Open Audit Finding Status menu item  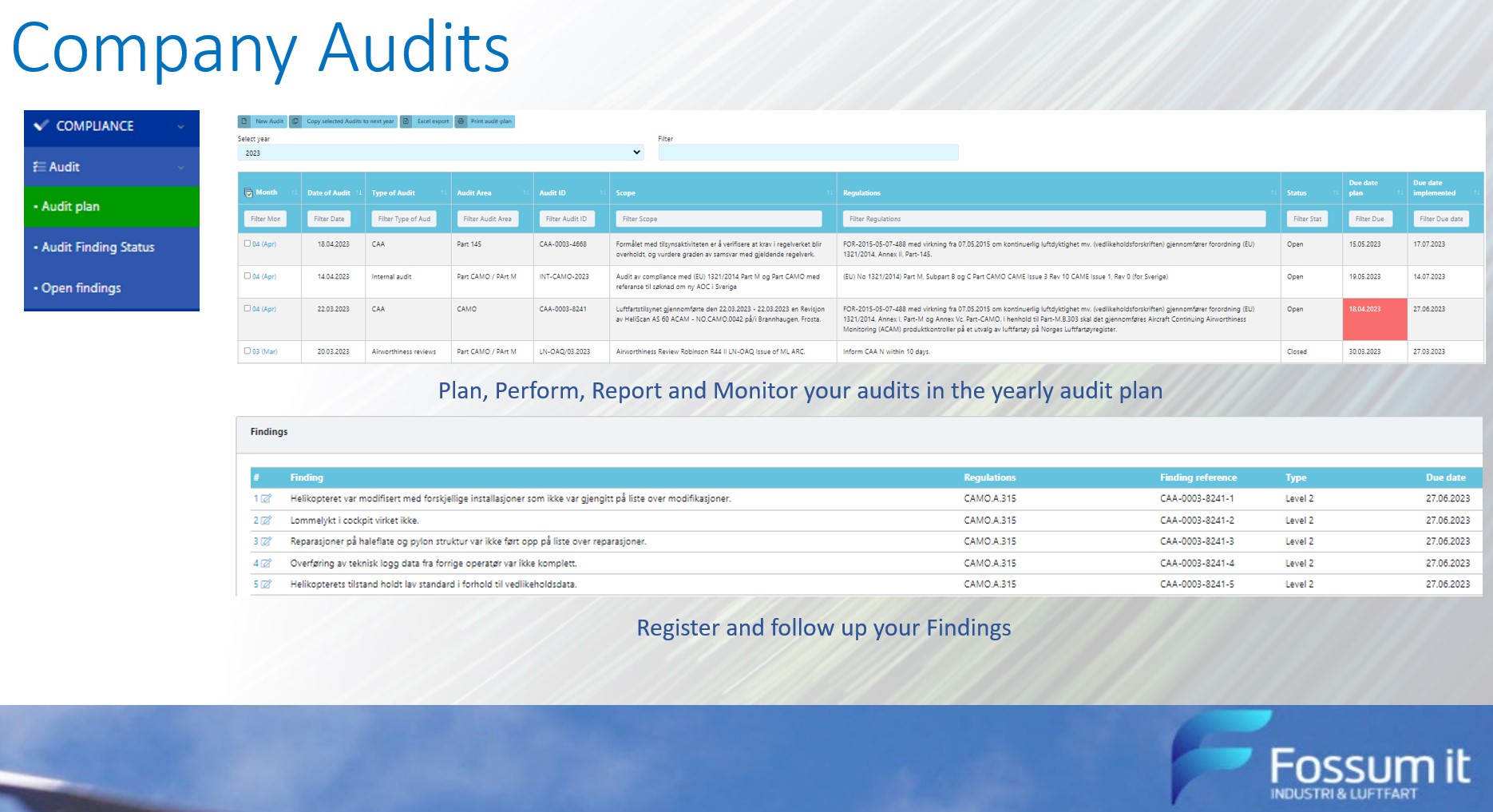click(112, 248)
